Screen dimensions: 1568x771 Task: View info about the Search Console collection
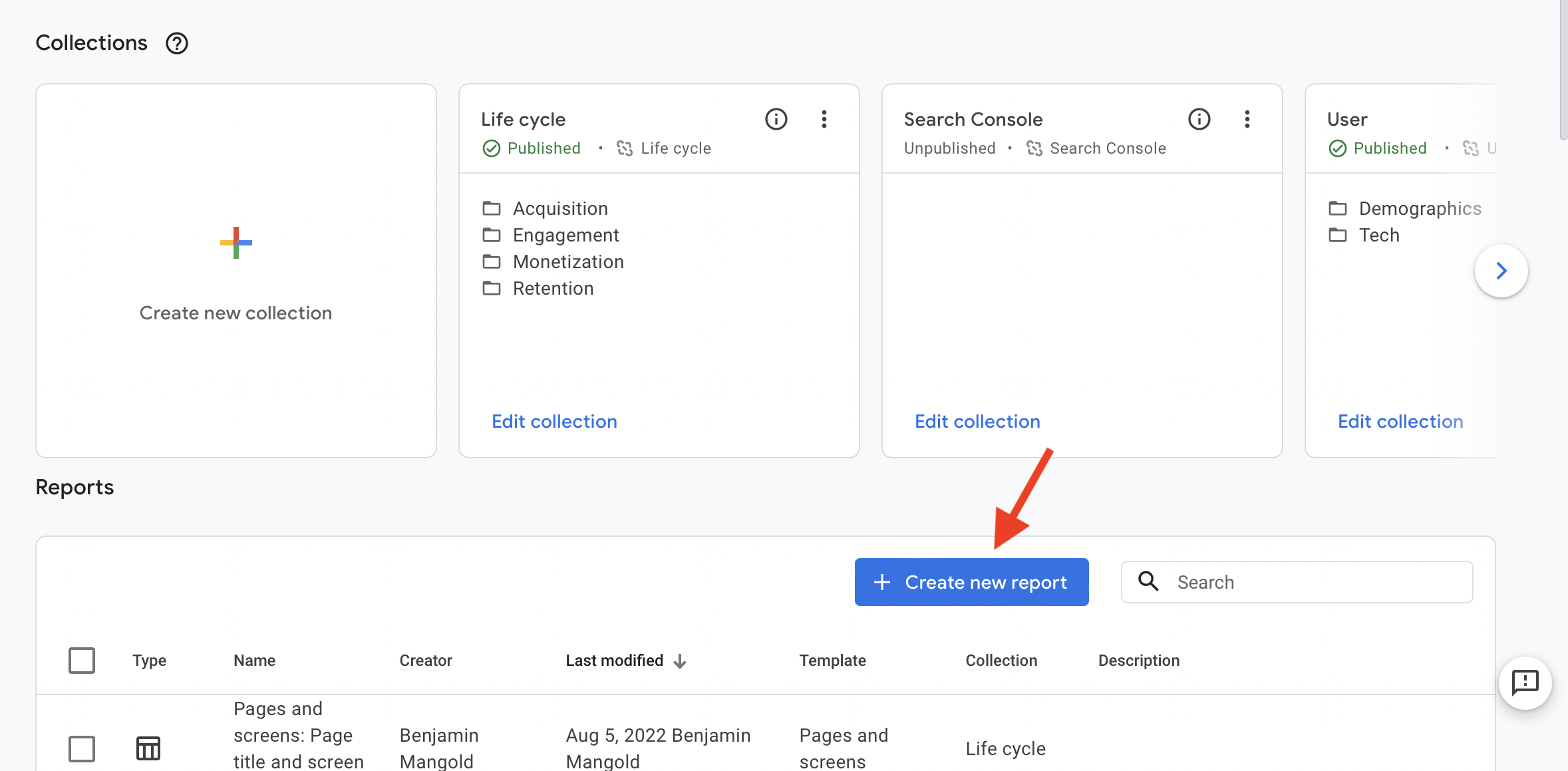coord(1199,119)
